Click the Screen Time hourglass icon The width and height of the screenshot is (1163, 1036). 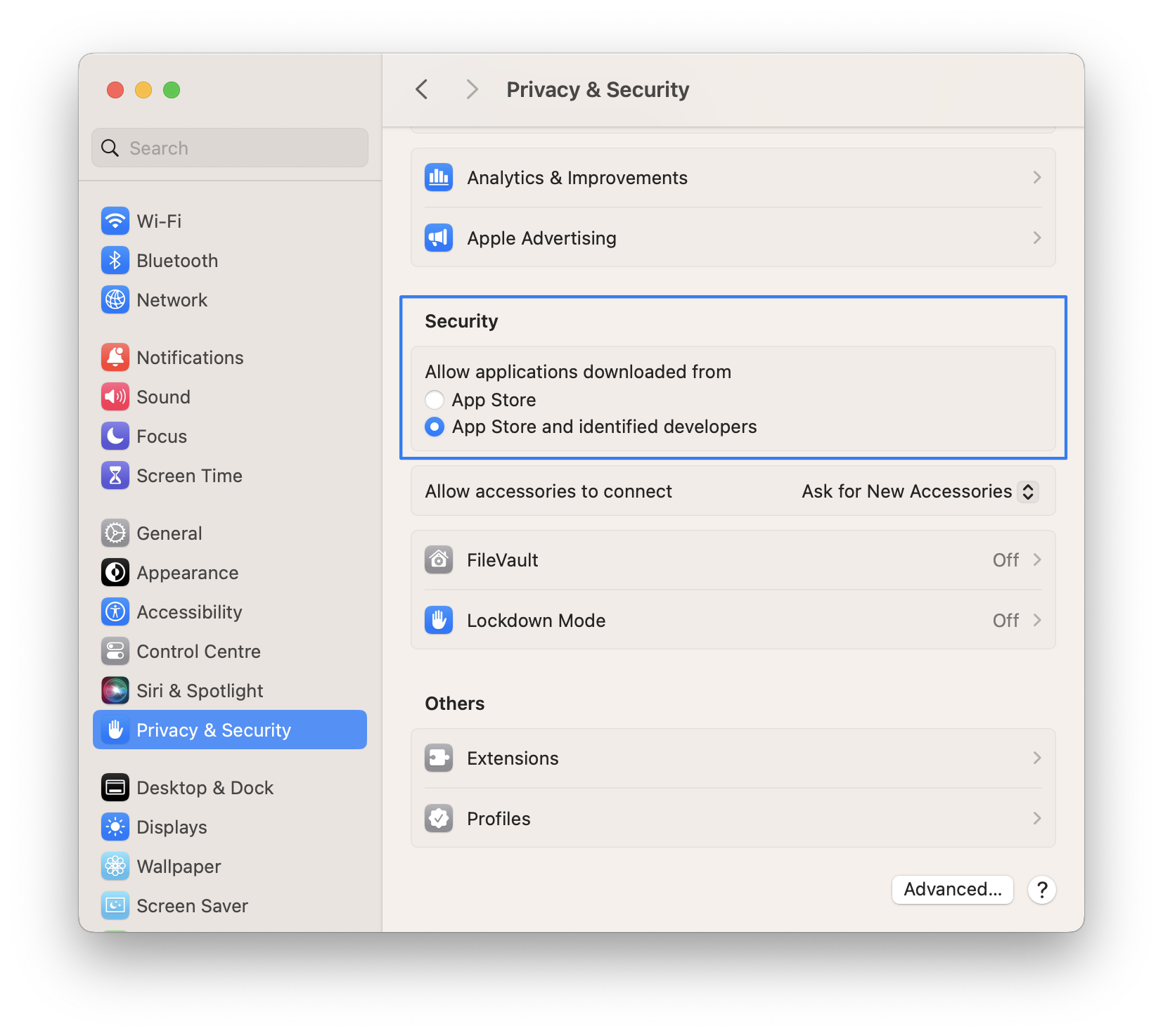pos(115,475)
